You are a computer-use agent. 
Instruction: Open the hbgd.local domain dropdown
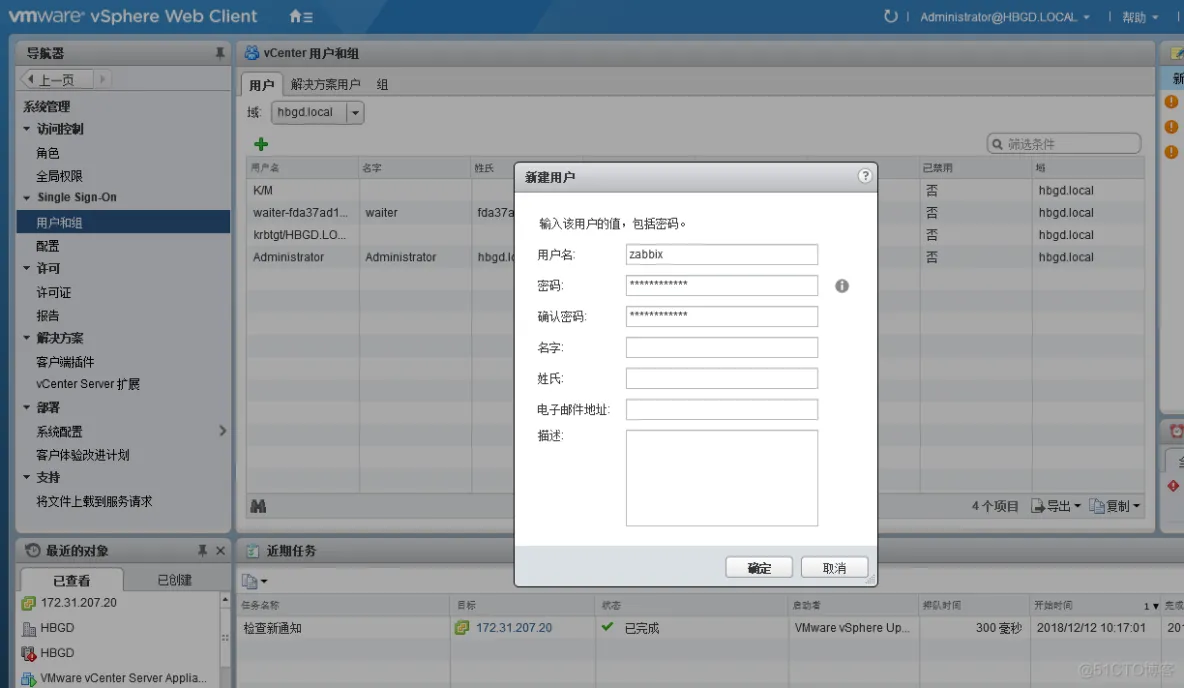[354, 113]
